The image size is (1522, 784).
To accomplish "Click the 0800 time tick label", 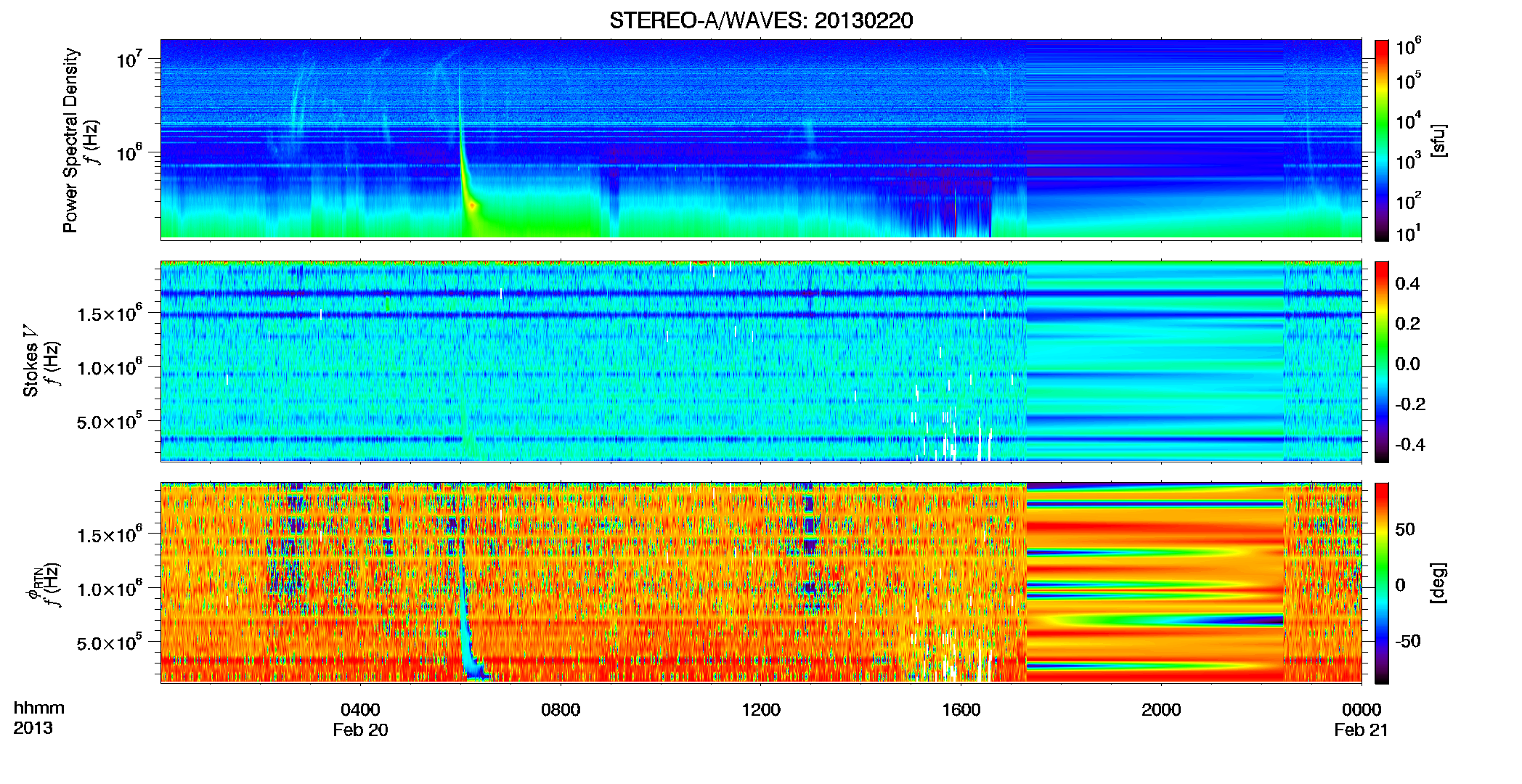I will pyautogui.click(x=561, y=709).
